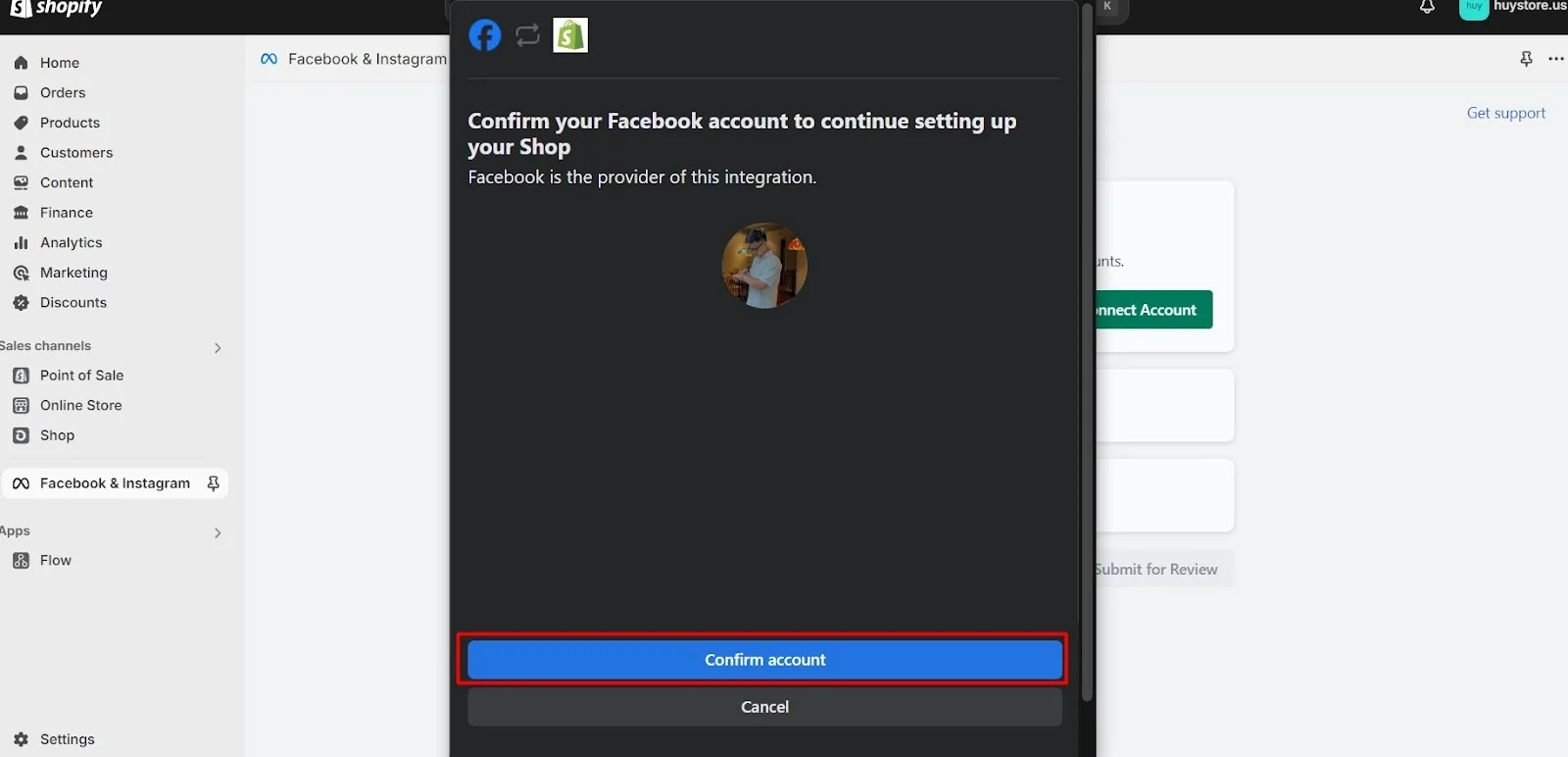Open the notifications bell
This screenshot has height=757, width=1568.
[1427, 7]
